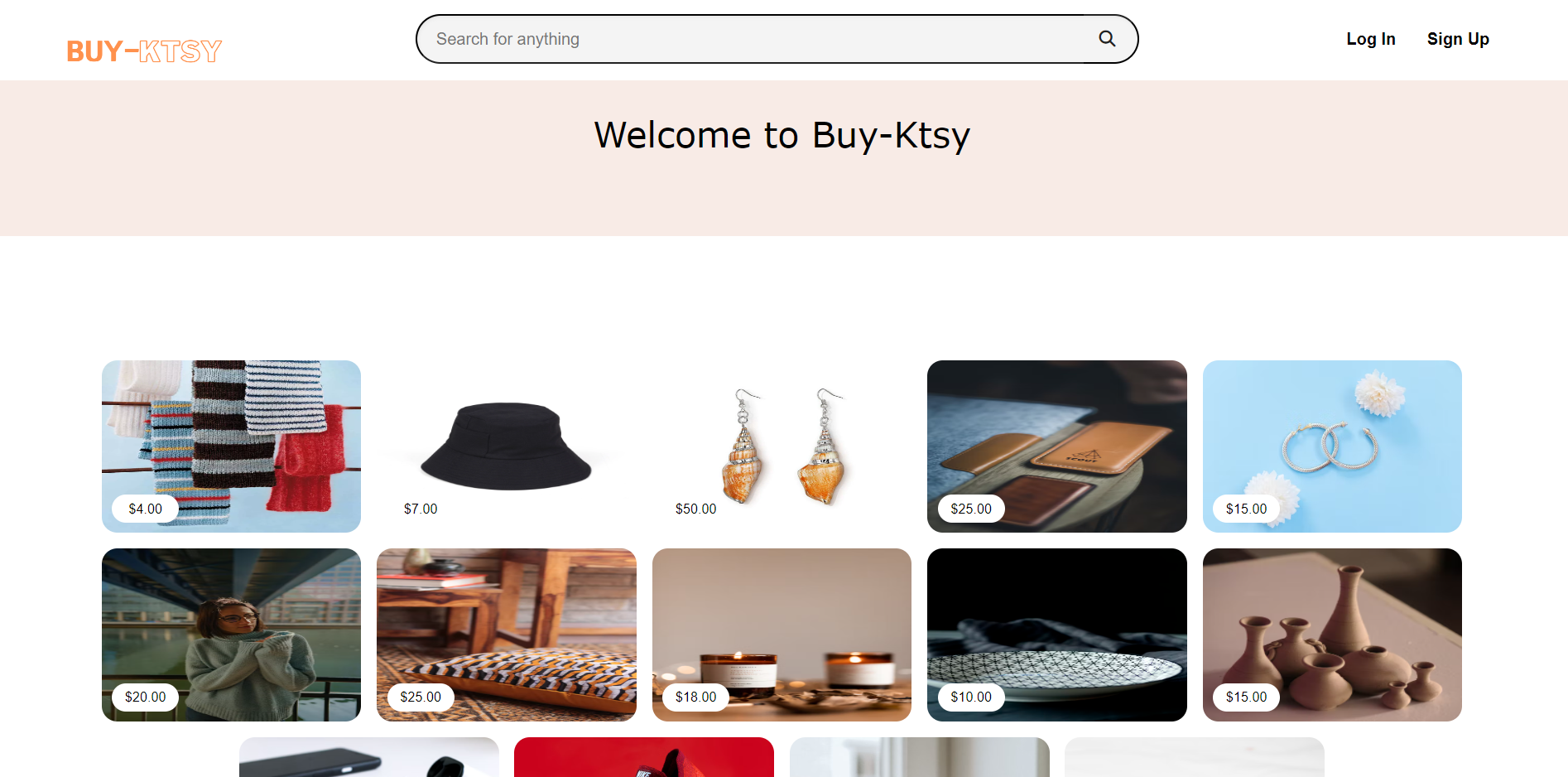The image size is (1568, 777).
Task: Open the knit sweater product photo
Action: [x=231, y=635]
